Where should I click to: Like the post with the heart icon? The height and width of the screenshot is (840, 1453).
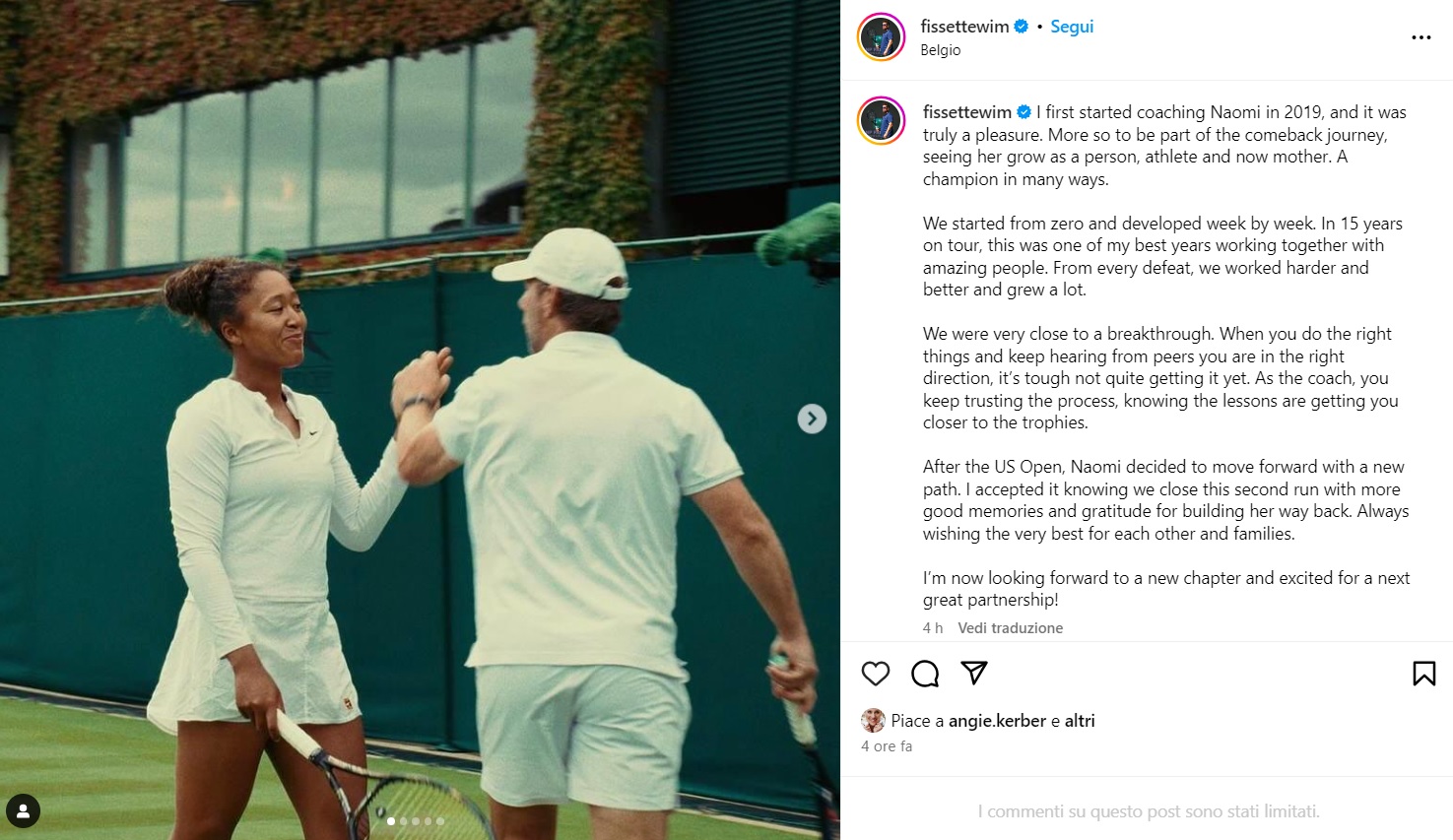coord(875,674)
